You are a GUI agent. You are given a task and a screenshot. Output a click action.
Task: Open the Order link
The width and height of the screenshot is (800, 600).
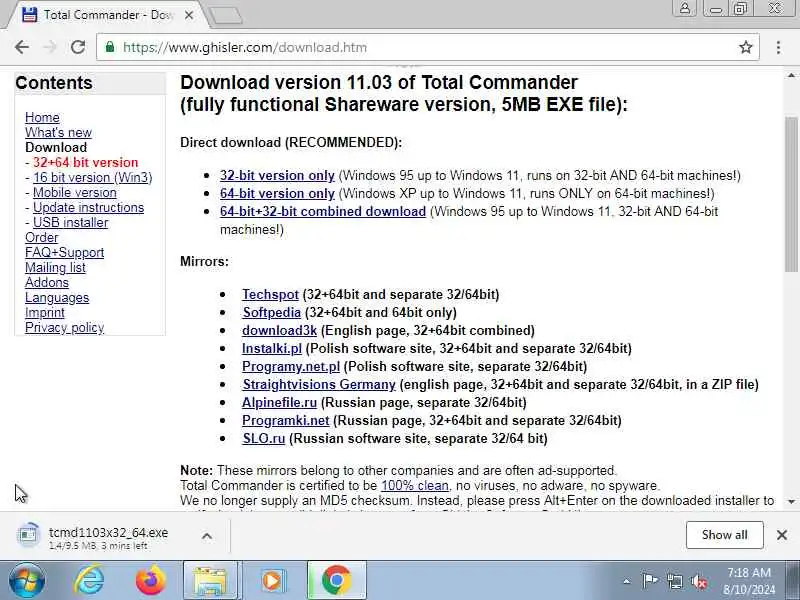coord(41,237)
